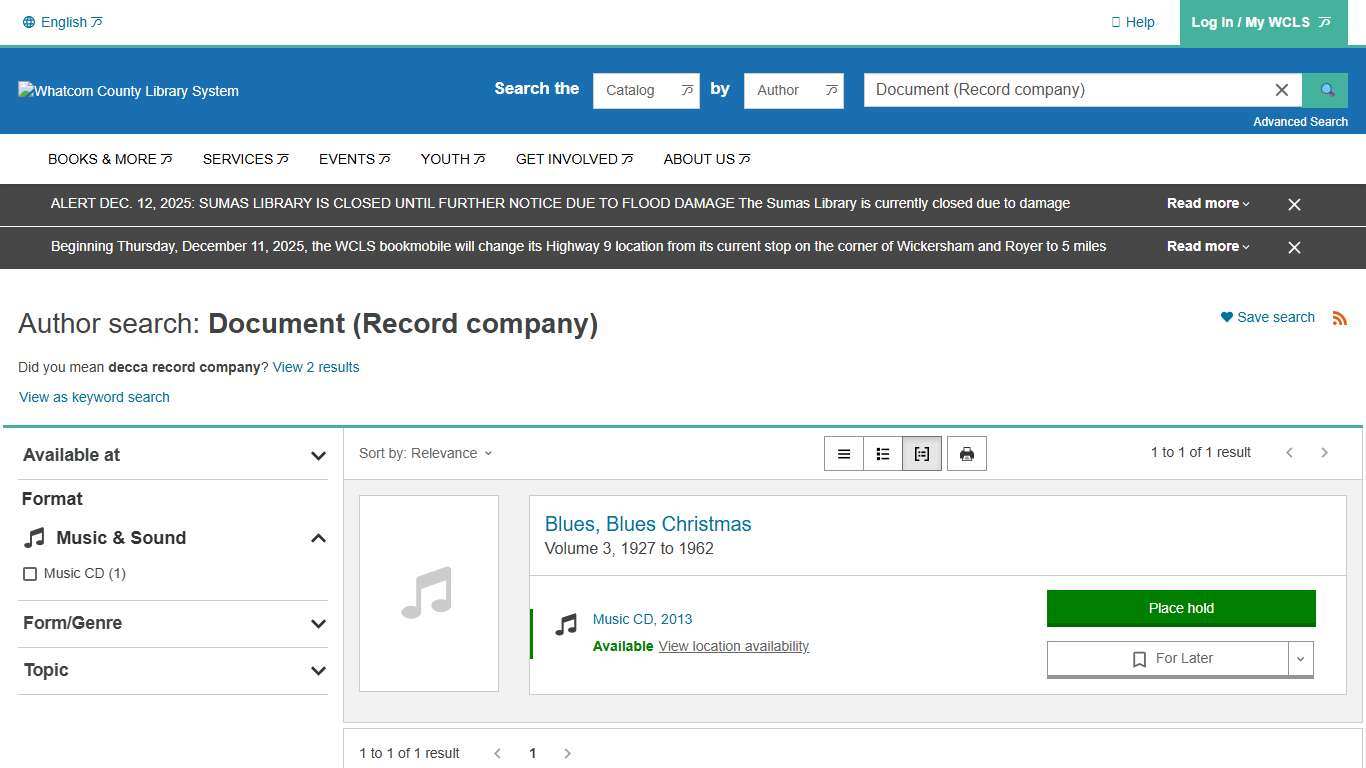Start the catalog search with magnifier icon
This screenshot has height=768, width=1366.
pos(1325,90)
